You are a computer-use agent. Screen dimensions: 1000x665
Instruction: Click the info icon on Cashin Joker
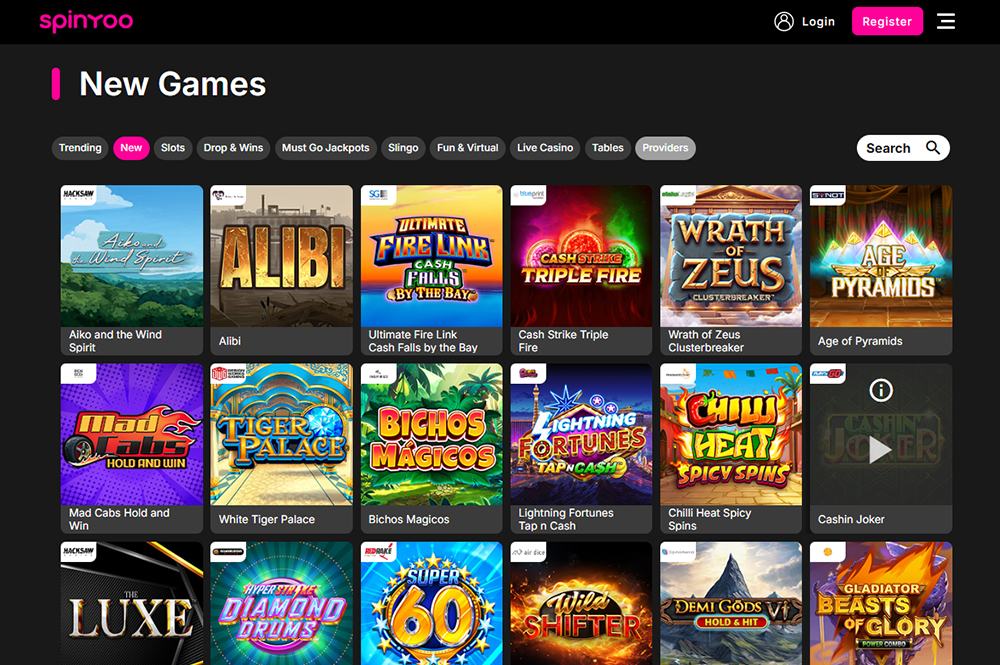coord(880,390)
